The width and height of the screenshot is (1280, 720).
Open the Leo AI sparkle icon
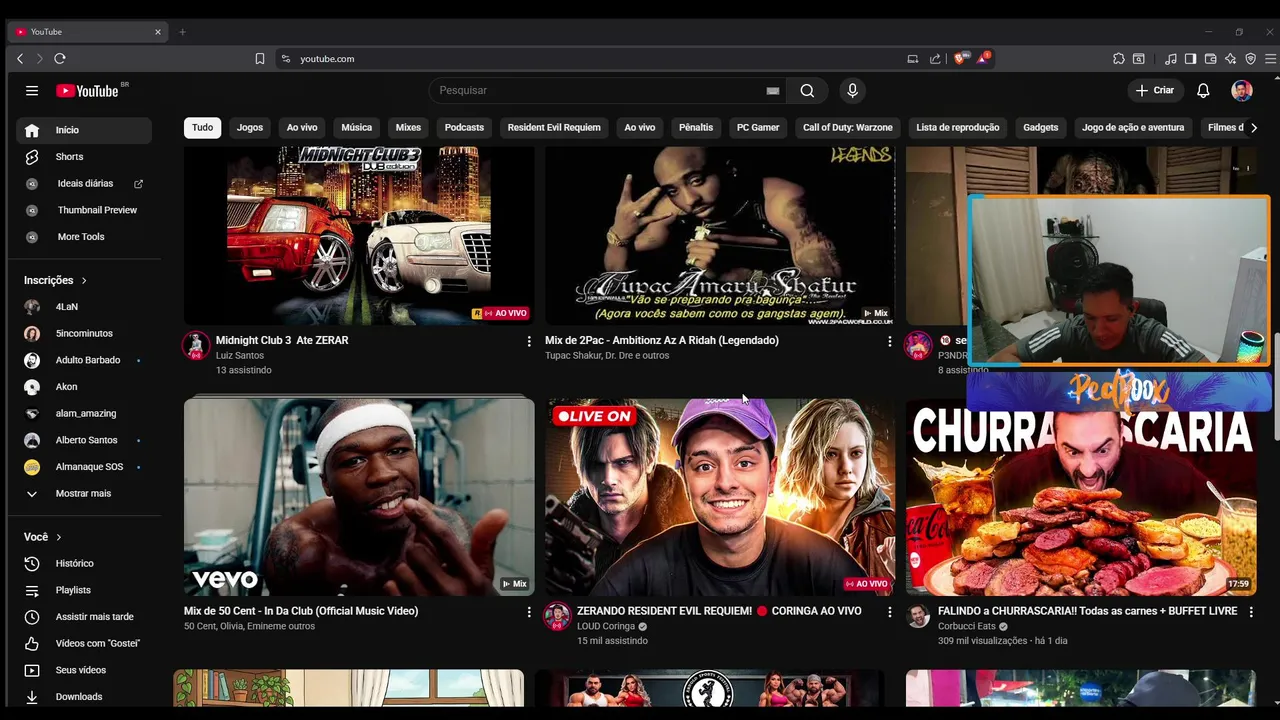[1230, 59]
